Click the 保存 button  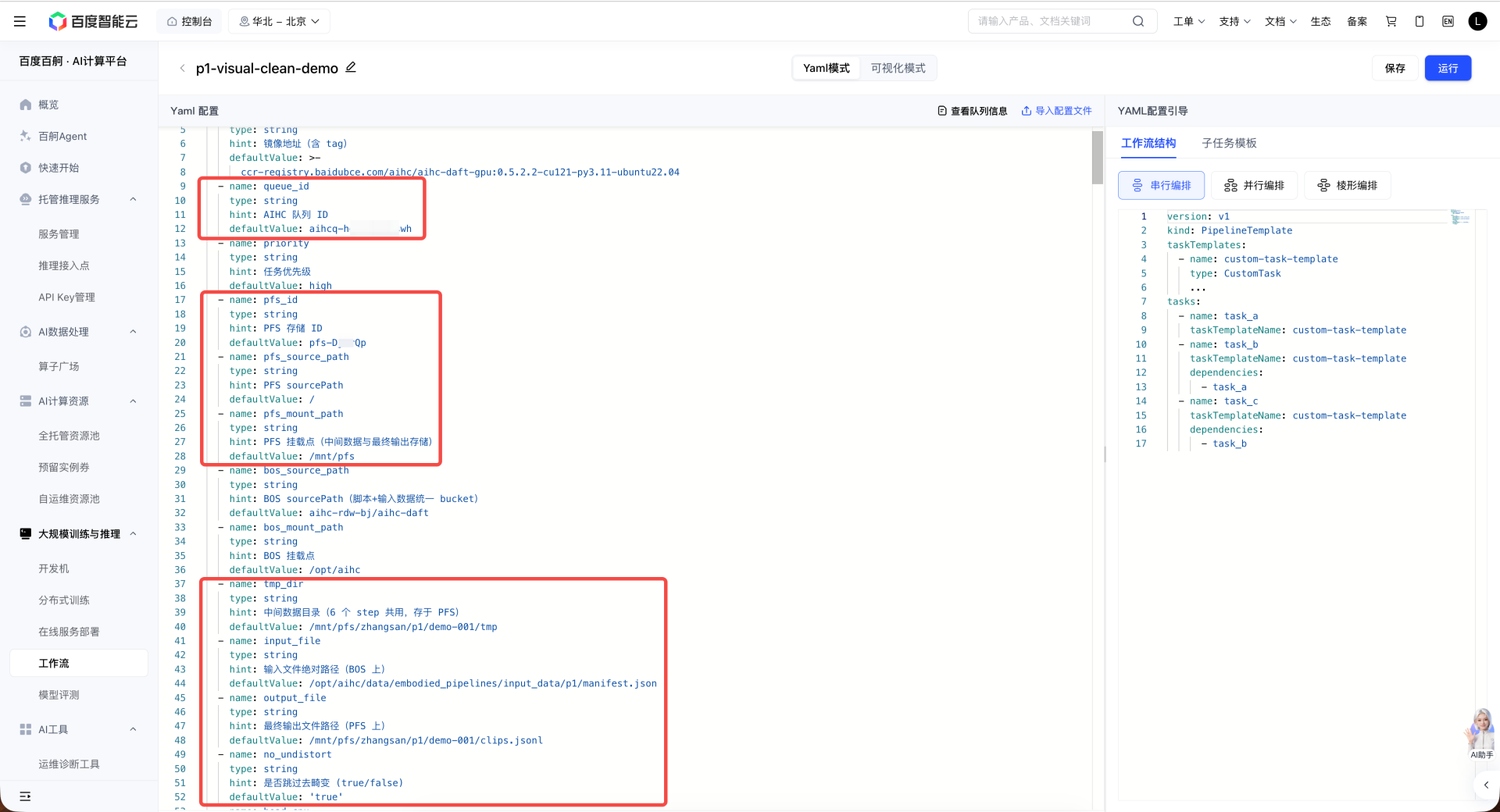(1395, 68)
